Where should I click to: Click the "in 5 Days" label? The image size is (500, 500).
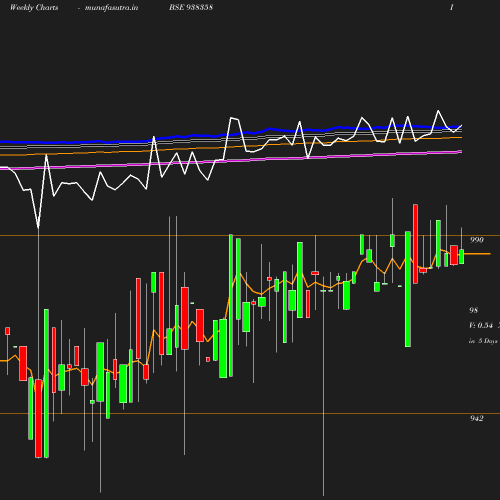point(483,341)
